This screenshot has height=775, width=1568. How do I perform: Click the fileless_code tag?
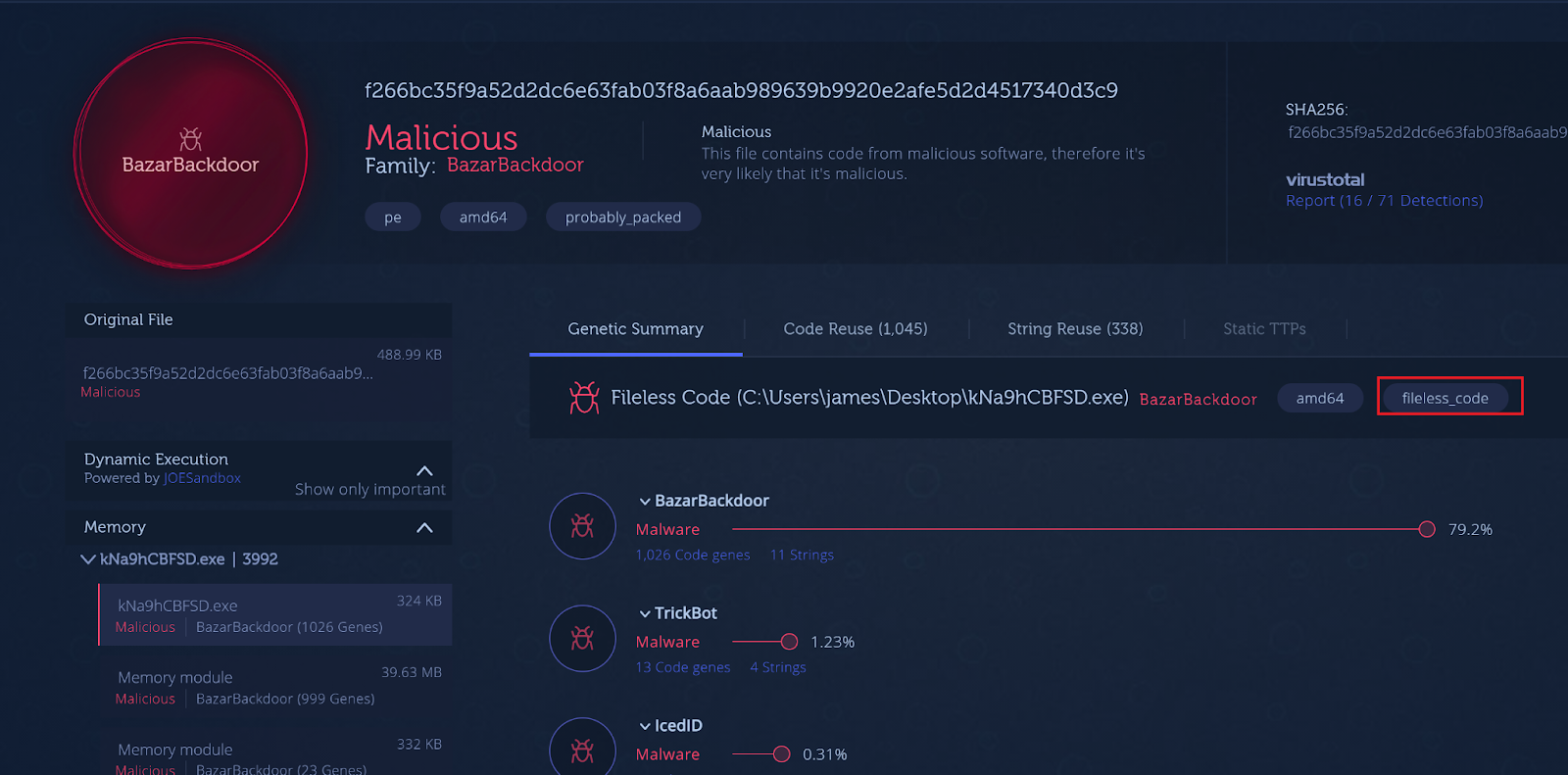point(1445,398)
